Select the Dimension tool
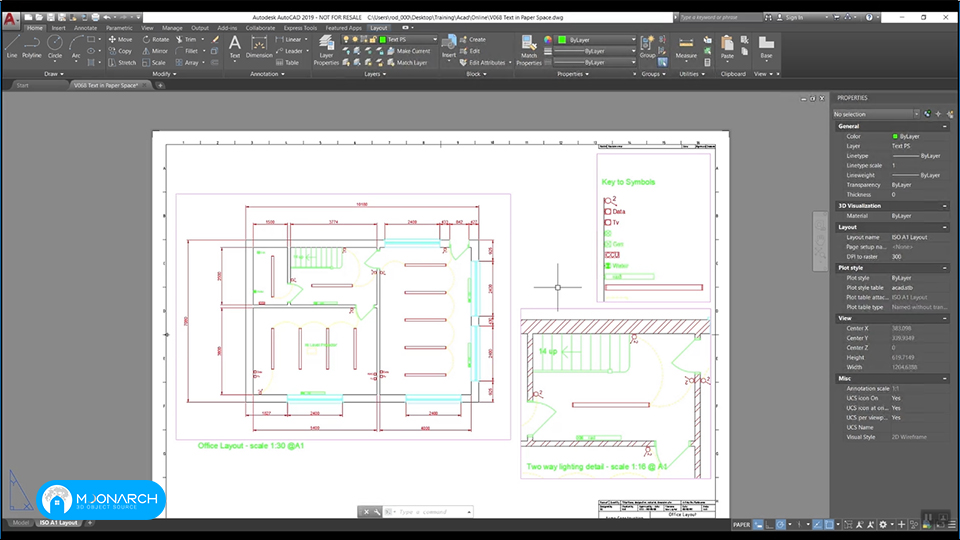960x540 pixels. 259,47
